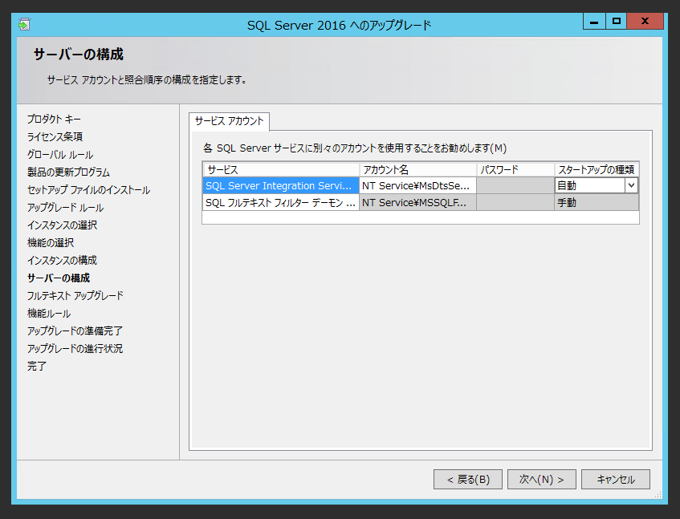The height and width of the screenshot is (519, 680).
Task: Select bold サーバーの構成 step in sidebar
Action: 59,278
